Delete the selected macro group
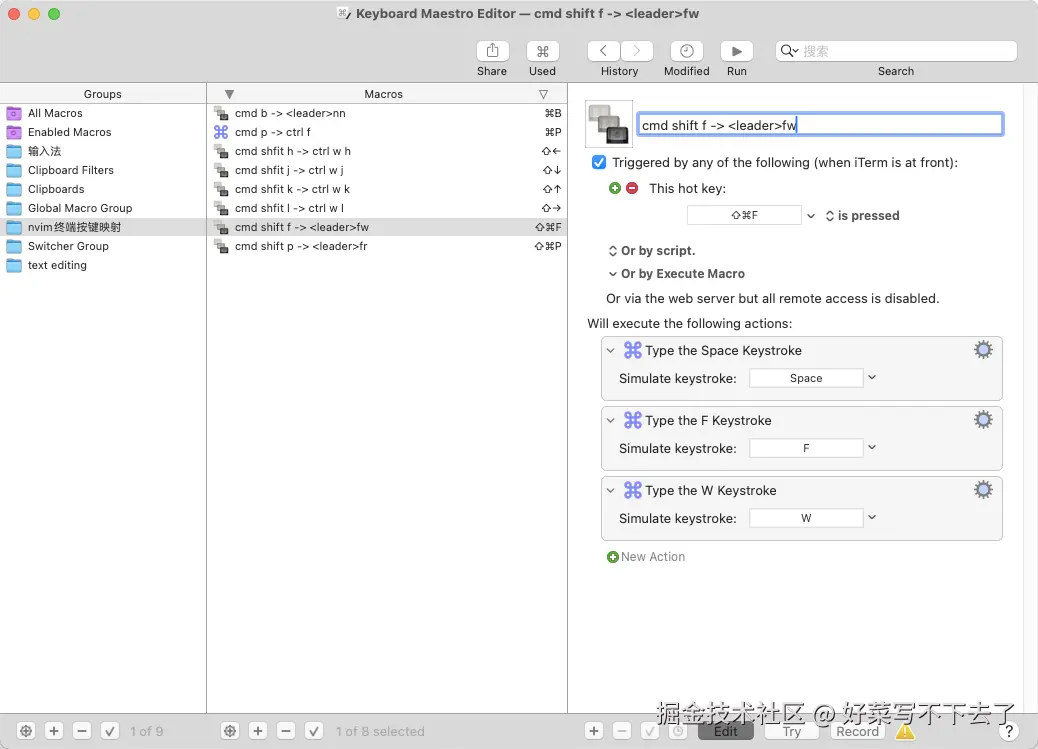Screen dimensions: 1038x749 [x=81, y=731]
